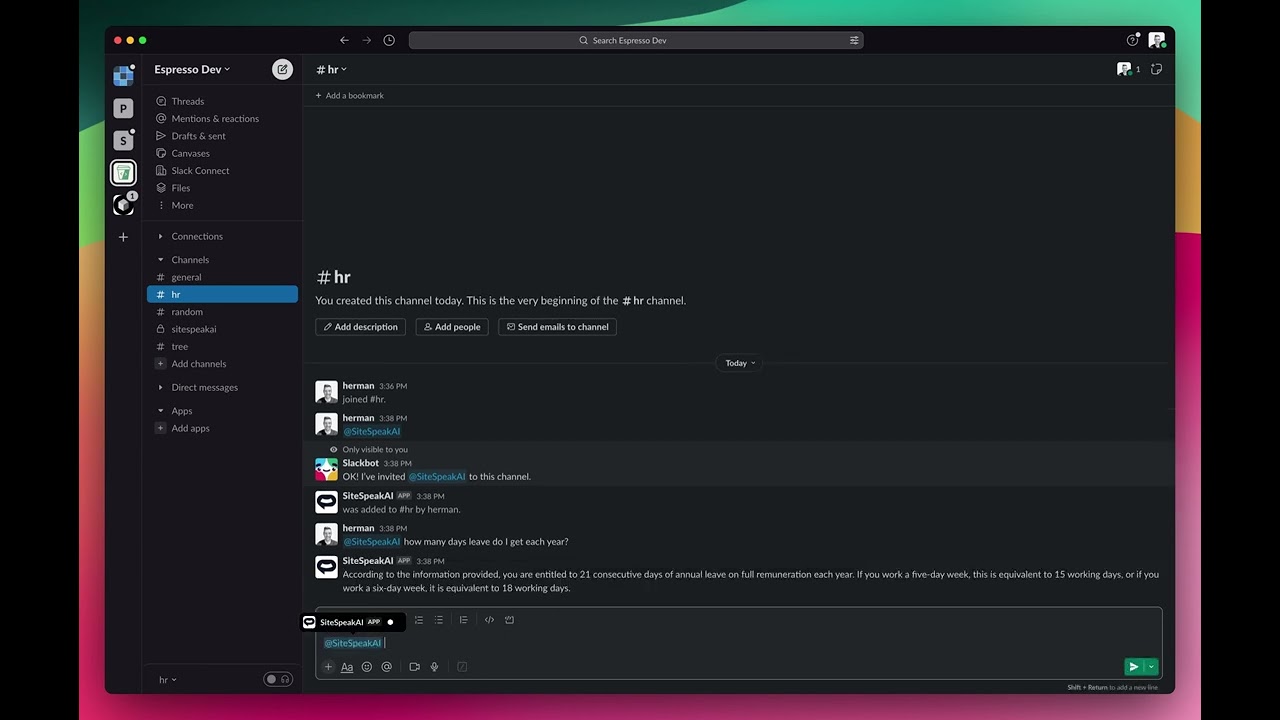Click @SiteSpeakAI mention in herman's question

pos(372,542)
